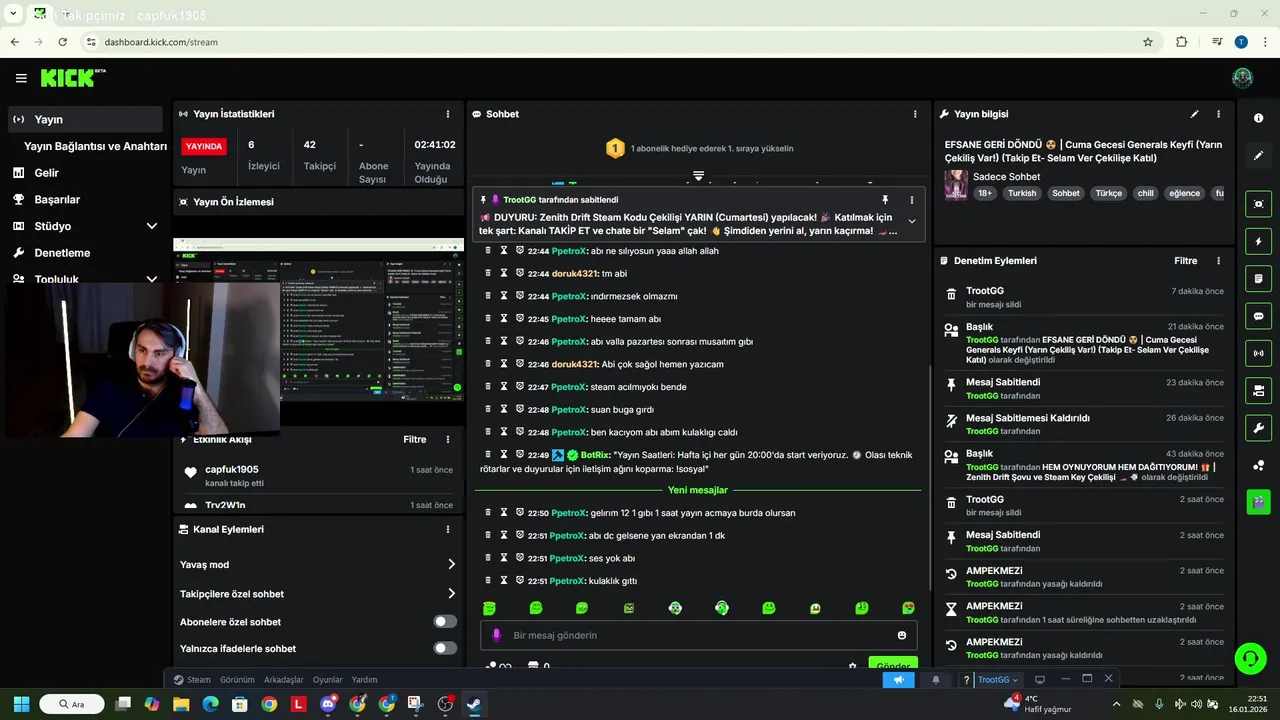Open Sohbet panel three-dot menu
Image resolution: width=1280 pixels, height=720 pixels.
915,114
